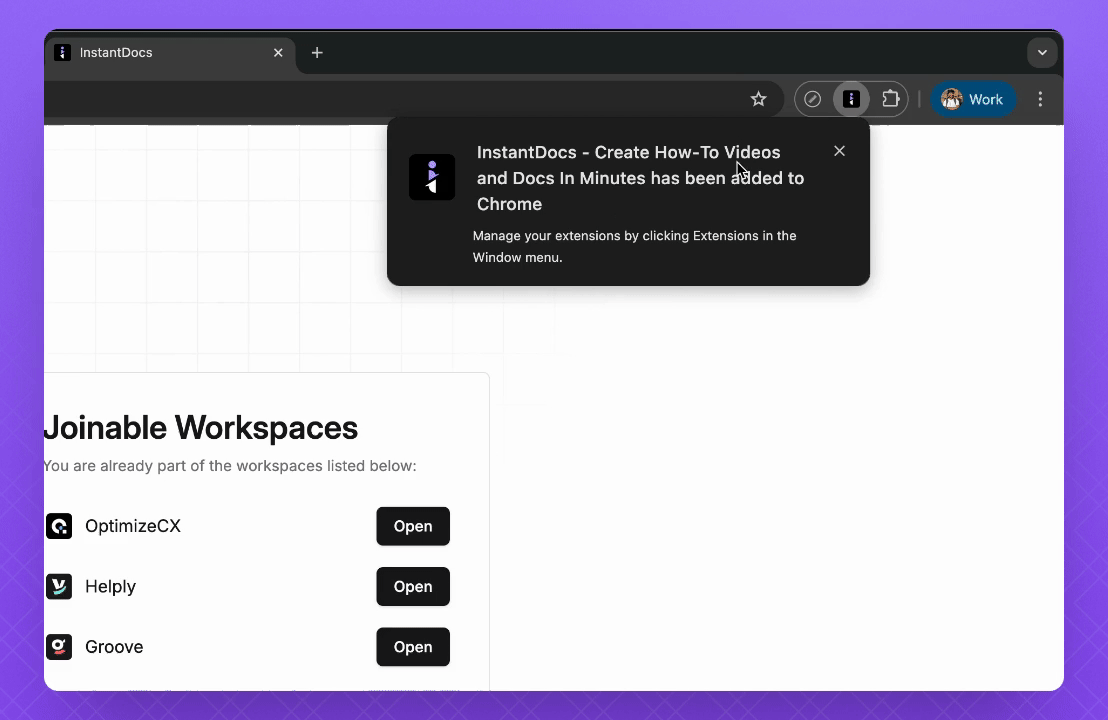
Task: Click the InstantDocs tab favicon
Action: coord(62,53)
